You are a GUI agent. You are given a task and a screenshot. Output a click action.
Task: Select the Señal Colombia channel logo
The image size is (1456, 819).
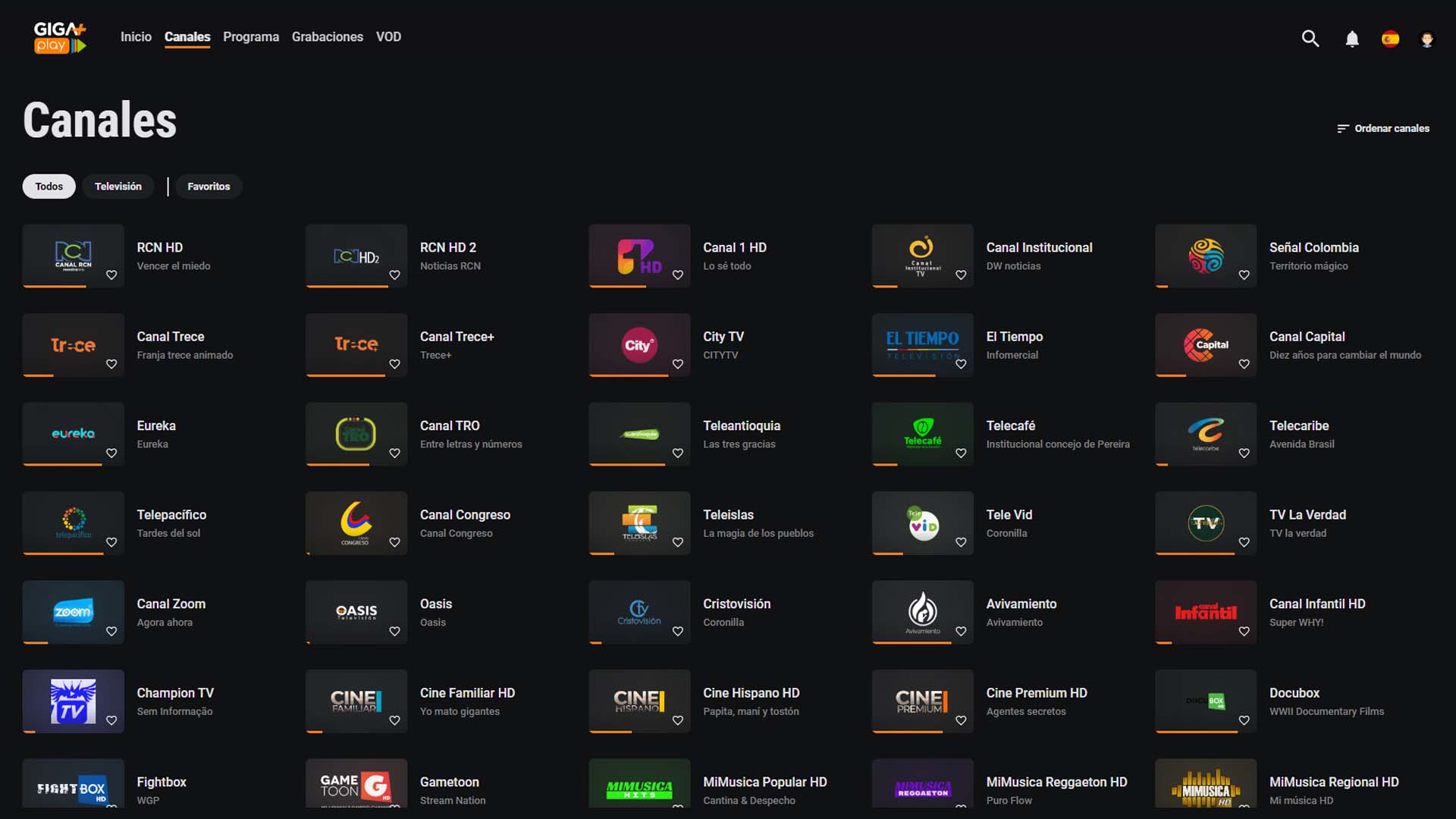coord(1206,256)
